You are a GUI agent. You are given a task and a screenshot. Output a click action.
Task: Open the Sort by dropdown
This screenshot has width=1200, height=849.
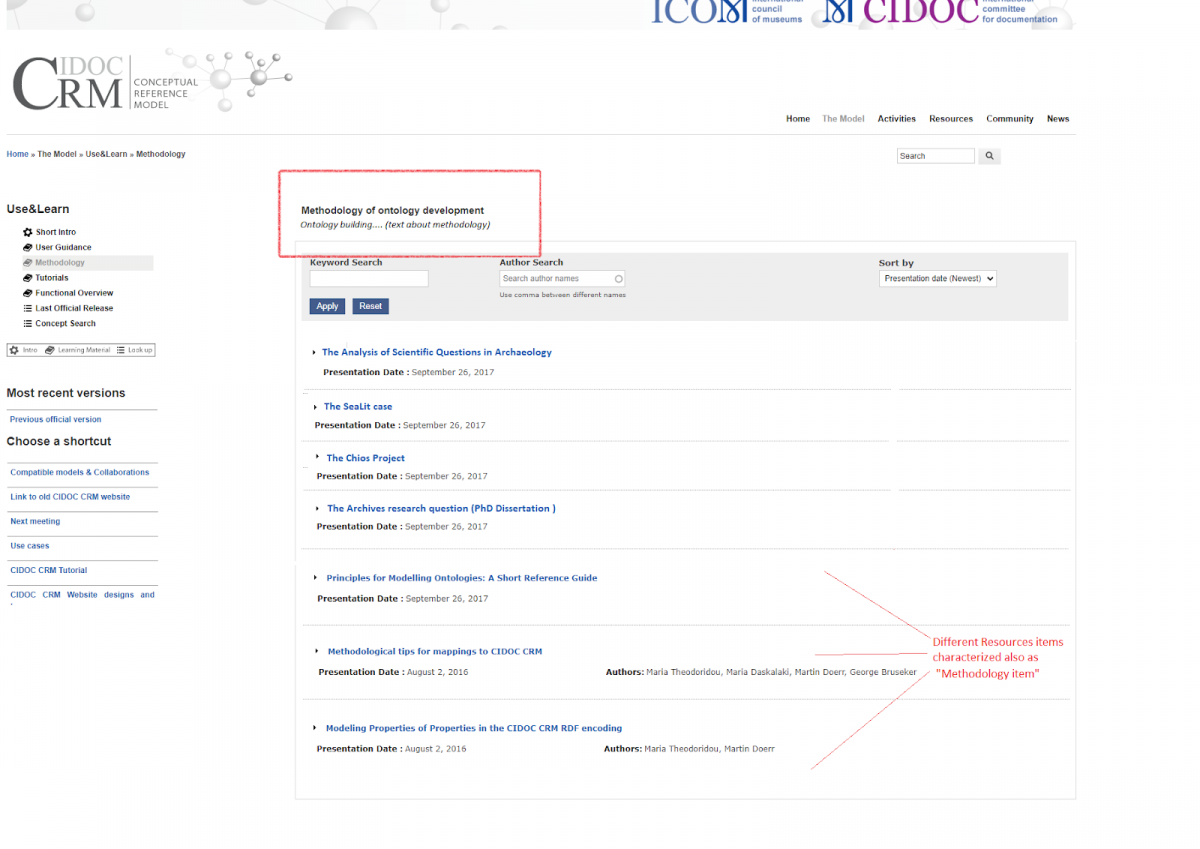[937, 279]
